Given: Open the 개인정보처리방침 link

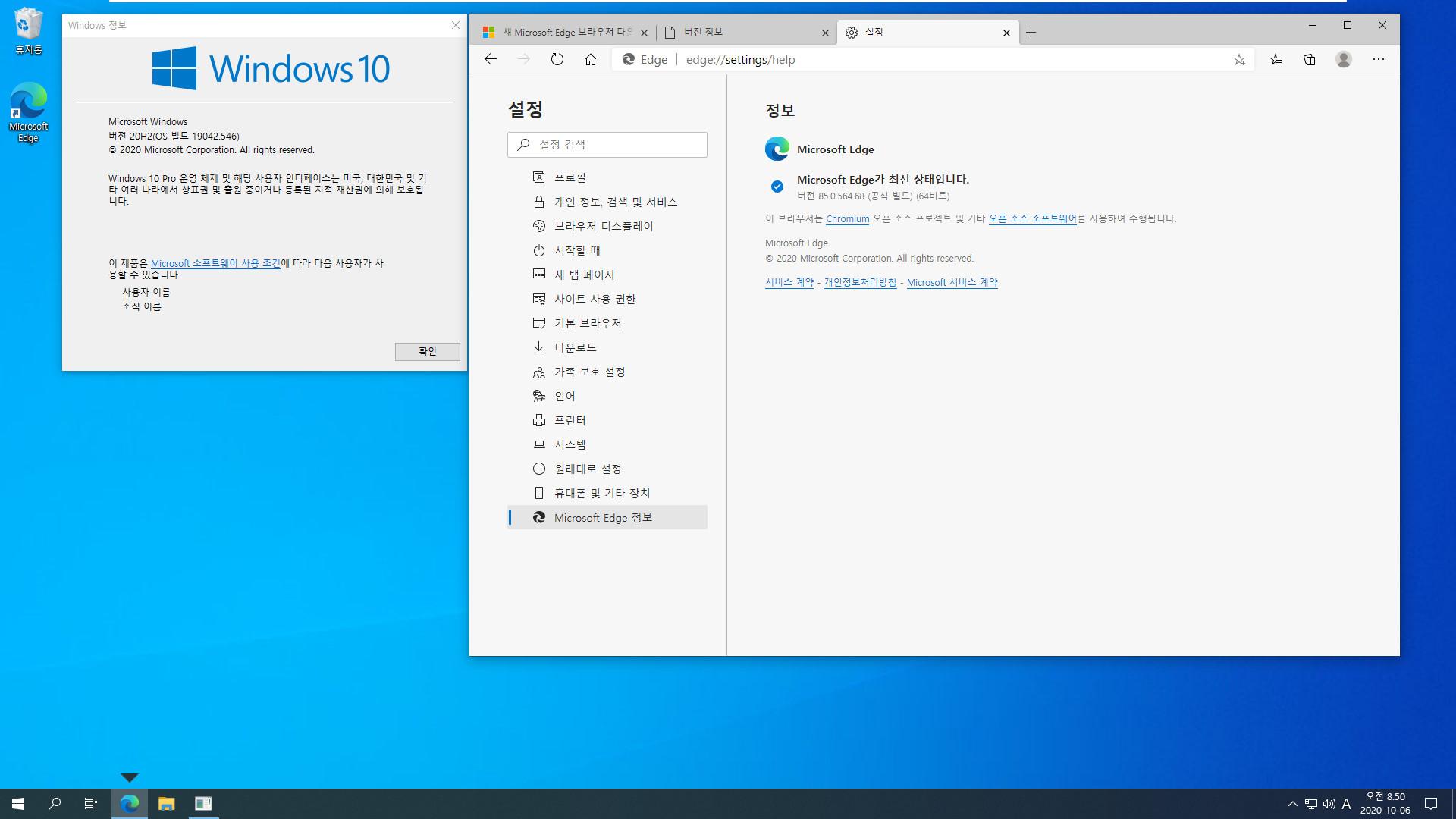Looking at the screenshot, I should click(860, 282).
